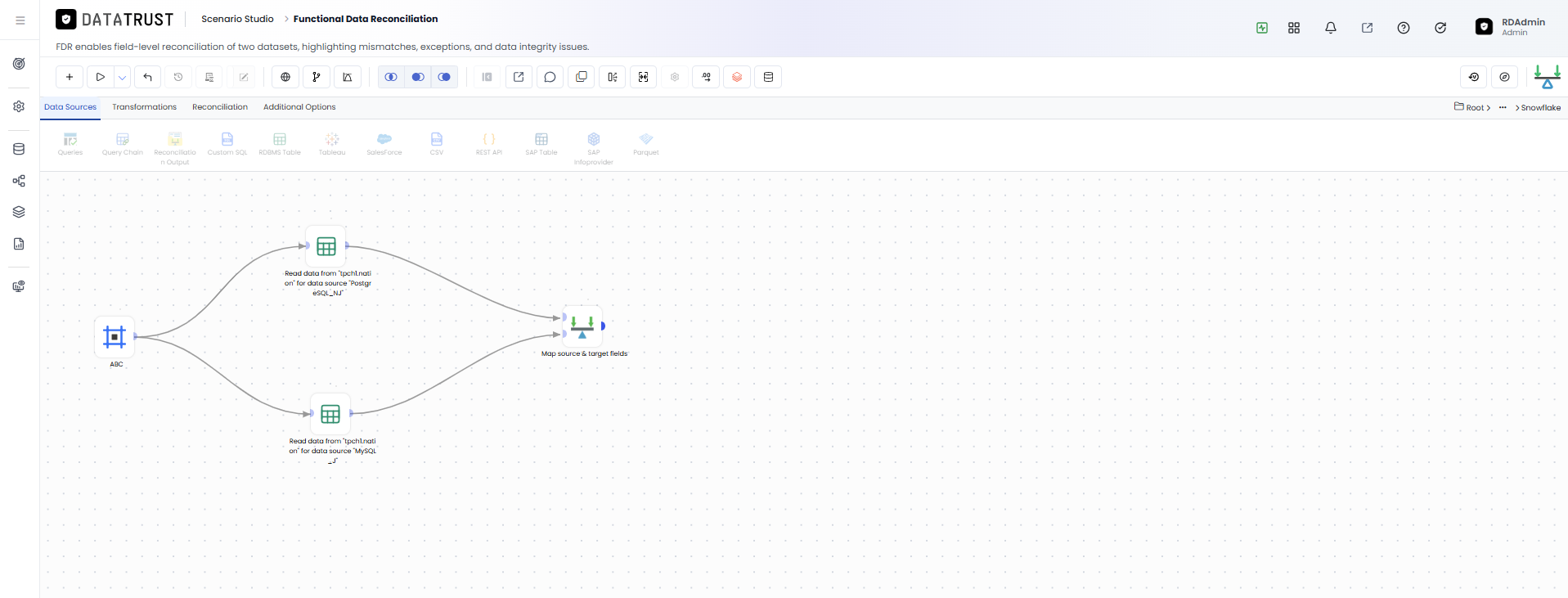Click the database cylinder toolbar icon
Screen dimensions: 1568x598
point(768,77)
